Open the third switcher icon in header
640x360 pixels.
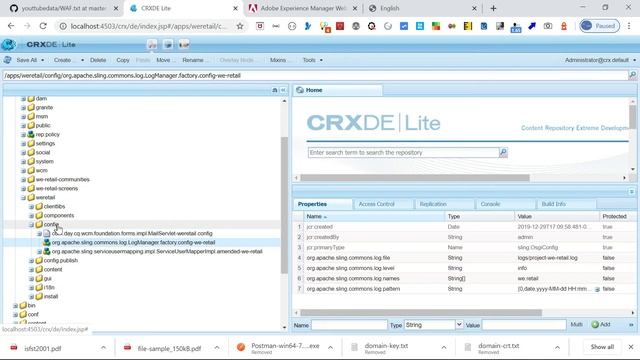pyautogui.click(x=184, y=44)
